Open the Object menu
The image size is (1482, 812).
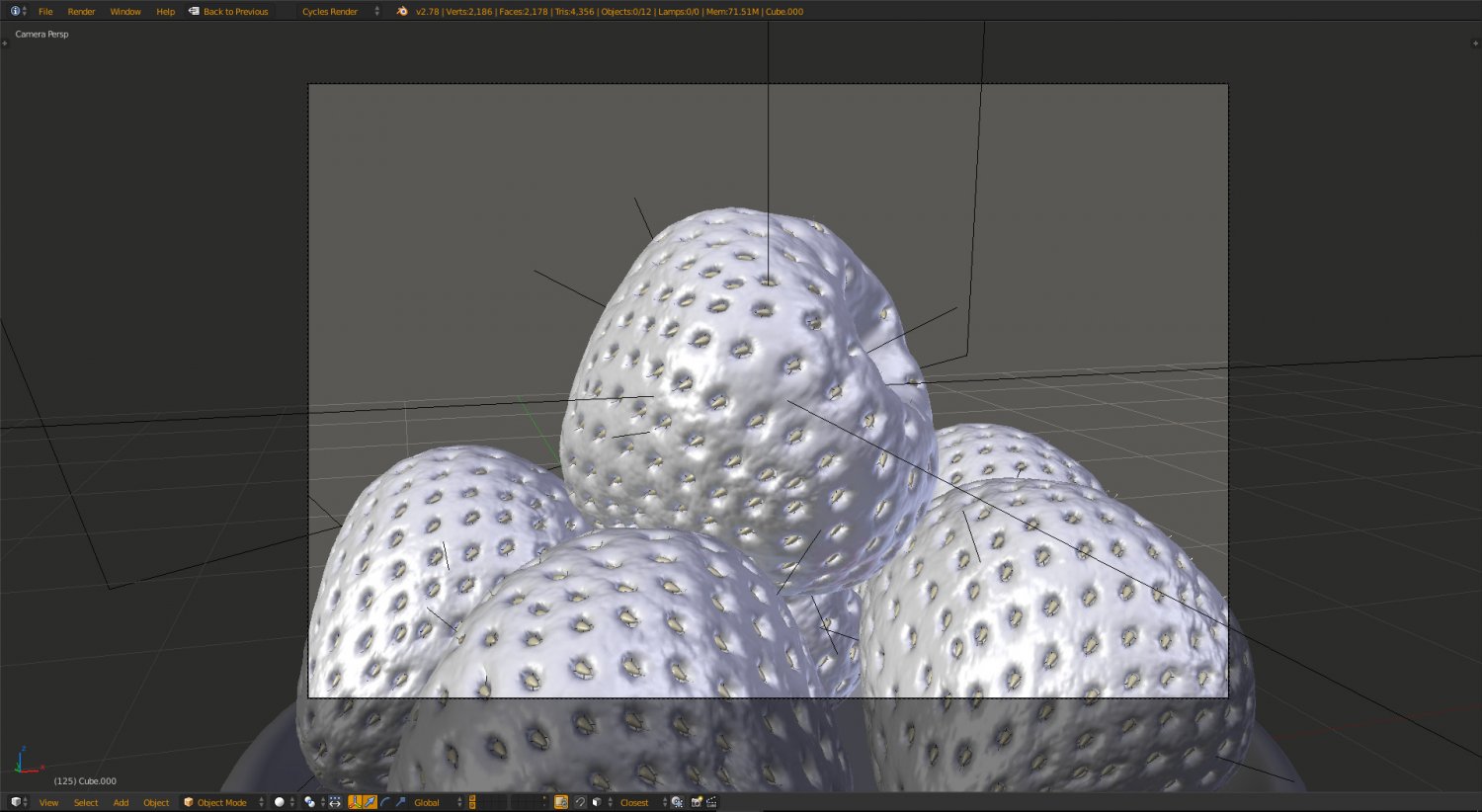click(x=155, y=802)
